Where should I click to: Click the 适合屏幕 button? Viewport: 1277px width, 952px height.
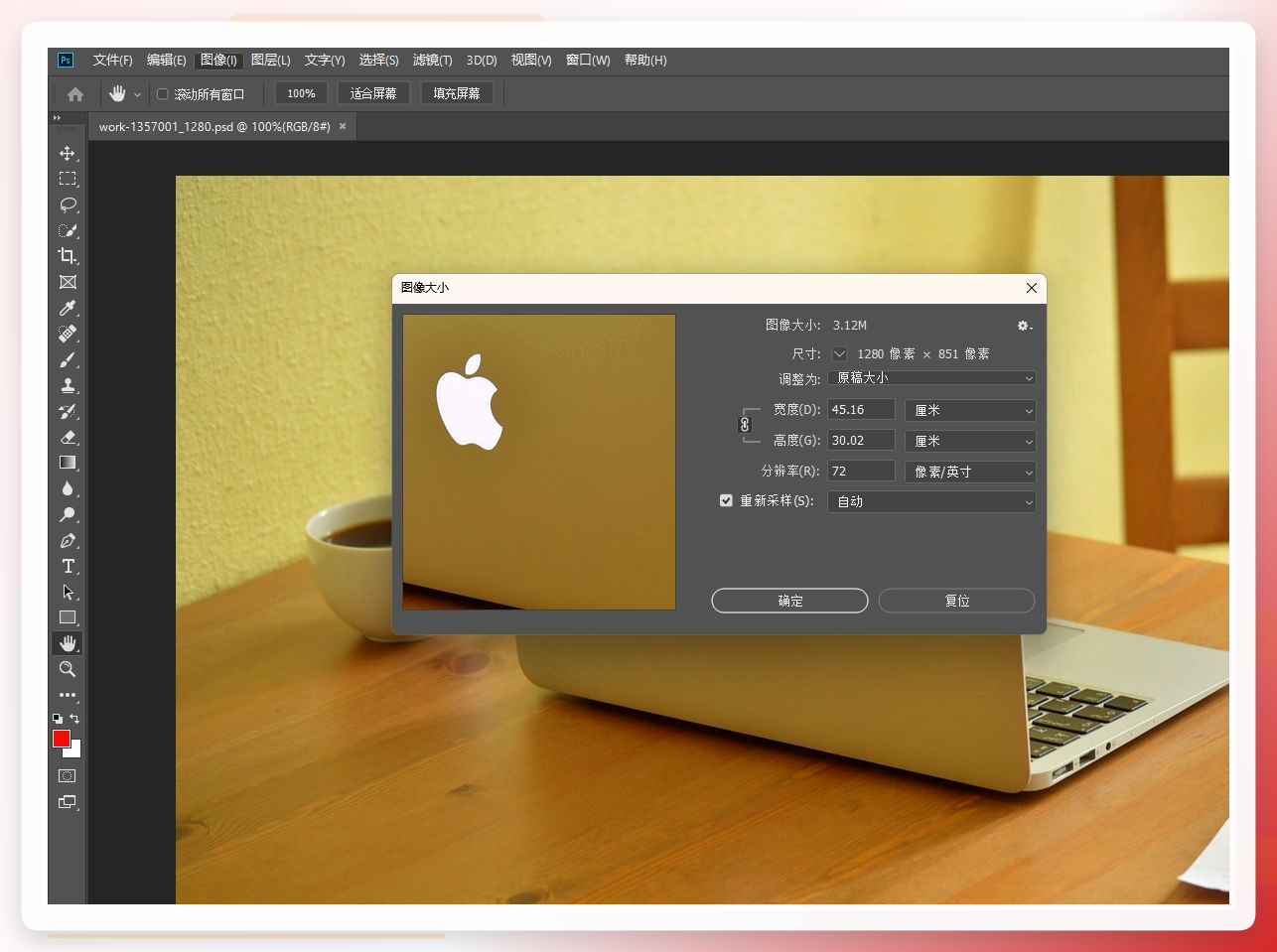373,93
